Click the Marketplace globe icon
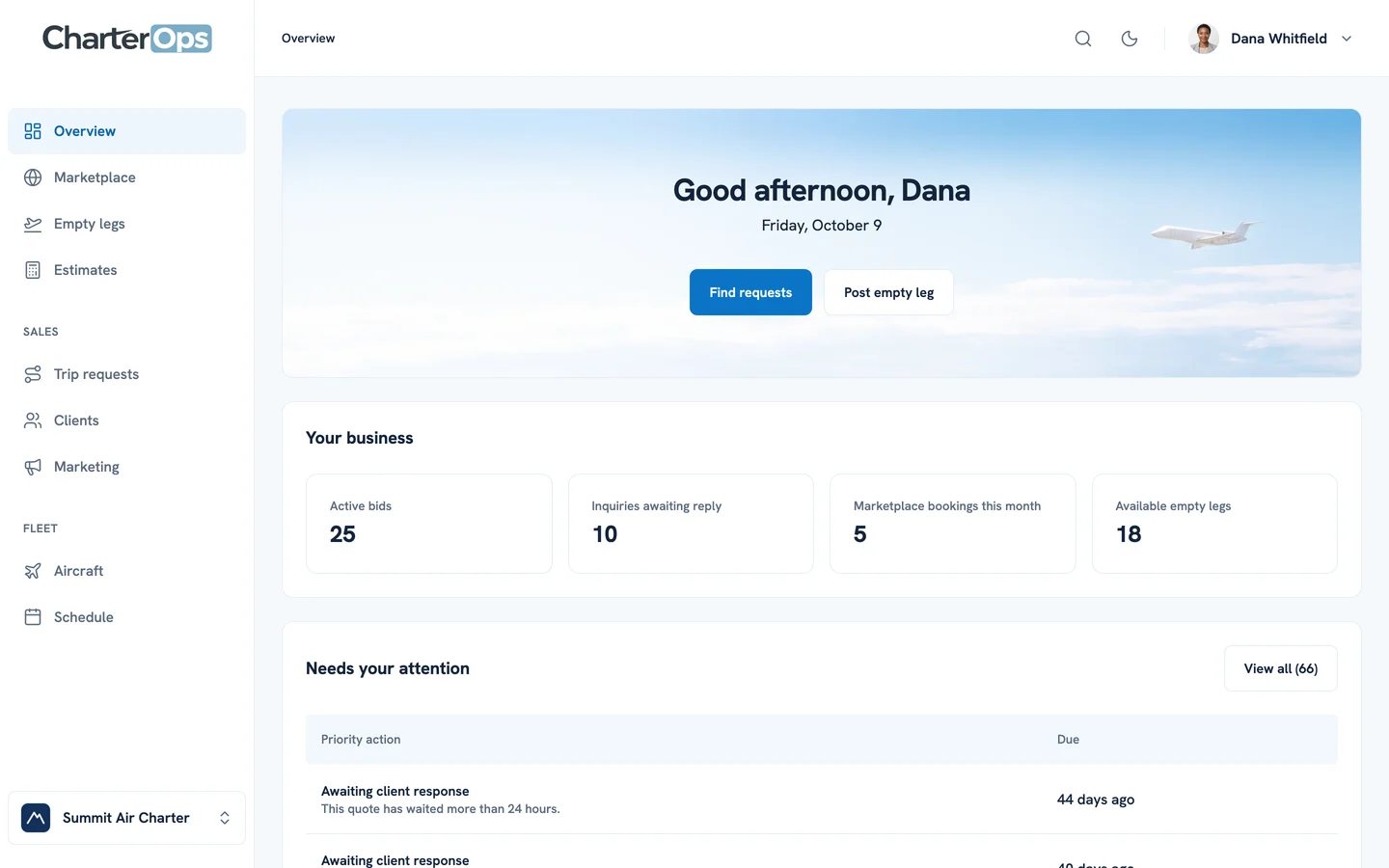Viewport: 1389px width, 868px height. 33,177
